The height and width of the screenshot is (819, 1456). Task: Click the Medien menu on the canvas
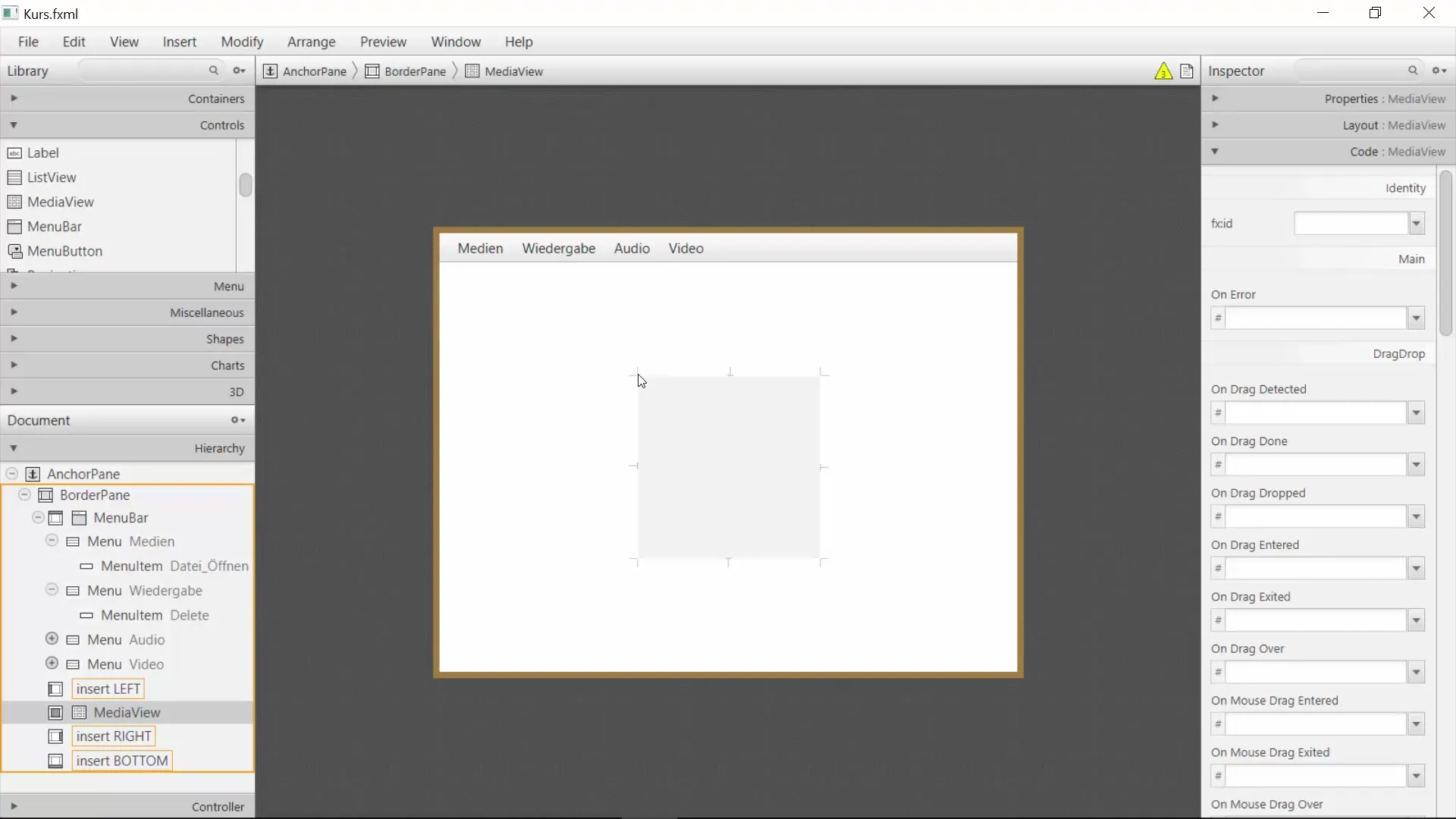[480, 249]
